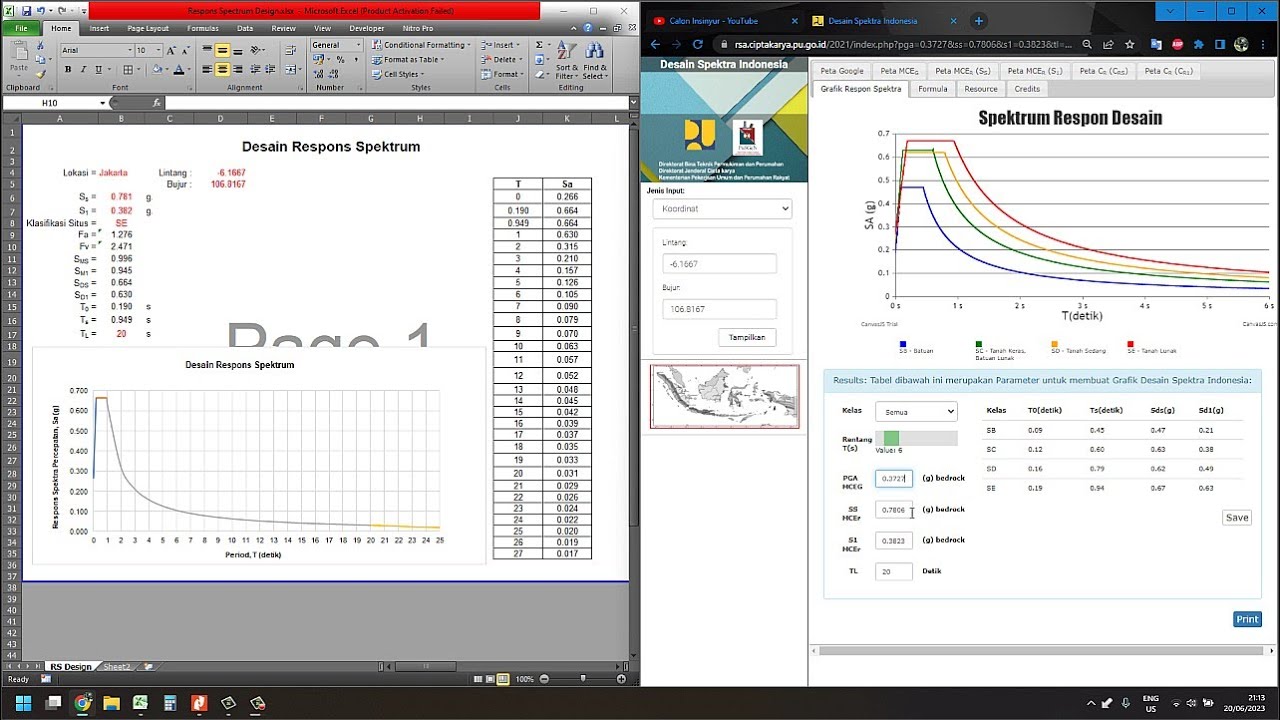Switch to the Peta Google tab

click(842, 71)
